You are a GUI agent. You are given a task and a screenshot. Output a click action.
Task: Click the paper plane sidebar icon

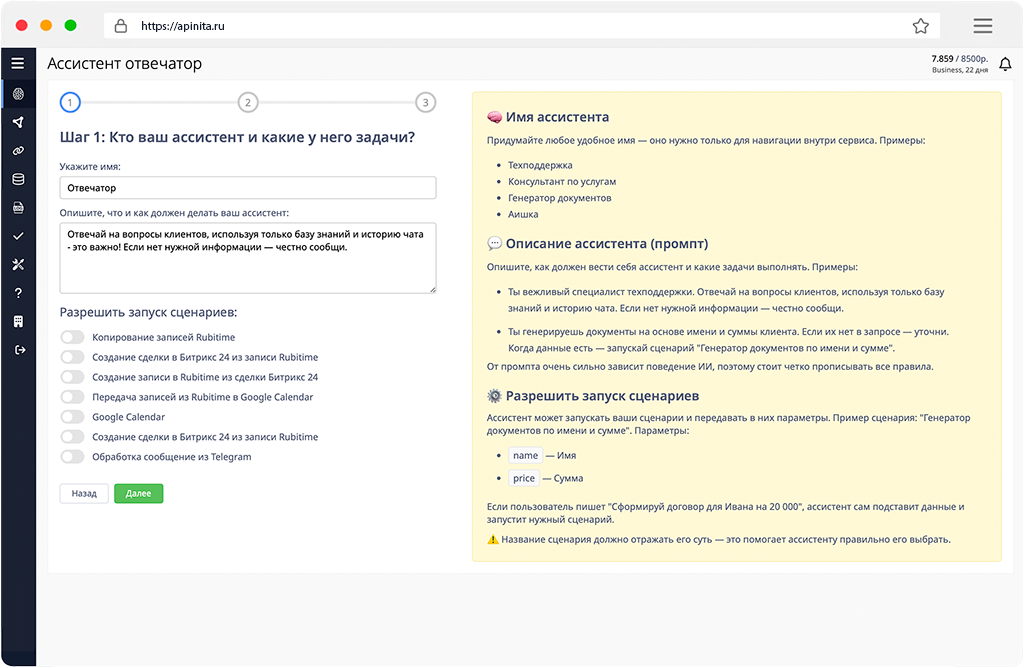point(17,122)
